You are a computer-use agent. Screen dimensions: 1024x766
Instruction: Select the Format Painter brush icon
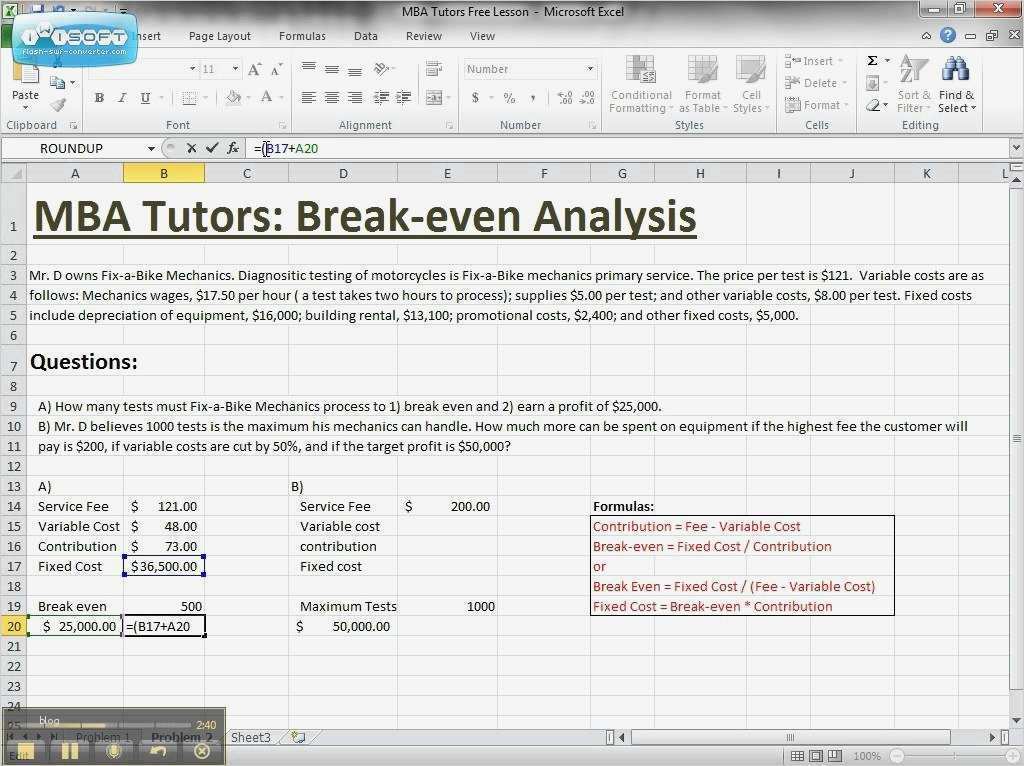tap(58, 104)
